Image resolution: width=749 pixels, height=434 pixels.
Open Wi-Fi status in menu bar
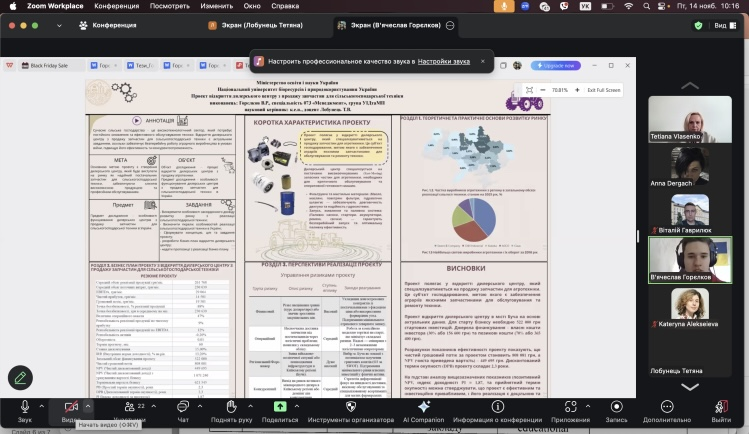pos(629,6)
